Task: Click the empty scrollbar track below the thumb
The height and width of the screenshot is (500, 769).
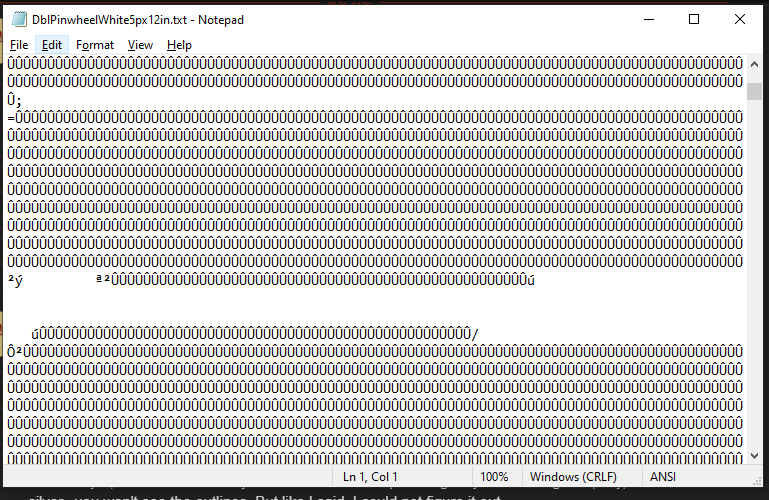Action: (754, 274)
